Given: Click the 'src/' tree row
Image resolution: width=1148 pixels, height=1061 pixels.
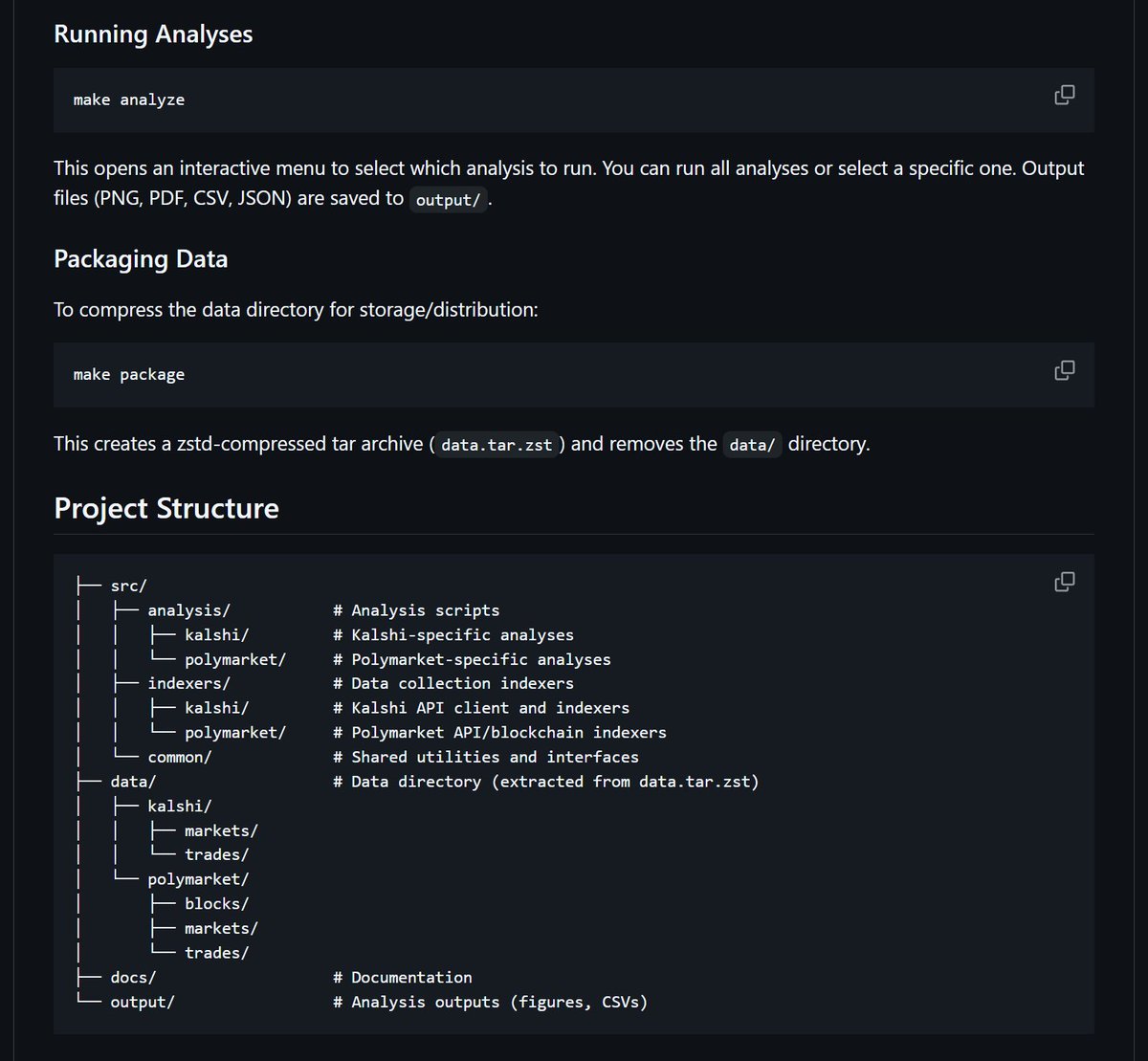Looking at the screenshot, I should point(128,586).
